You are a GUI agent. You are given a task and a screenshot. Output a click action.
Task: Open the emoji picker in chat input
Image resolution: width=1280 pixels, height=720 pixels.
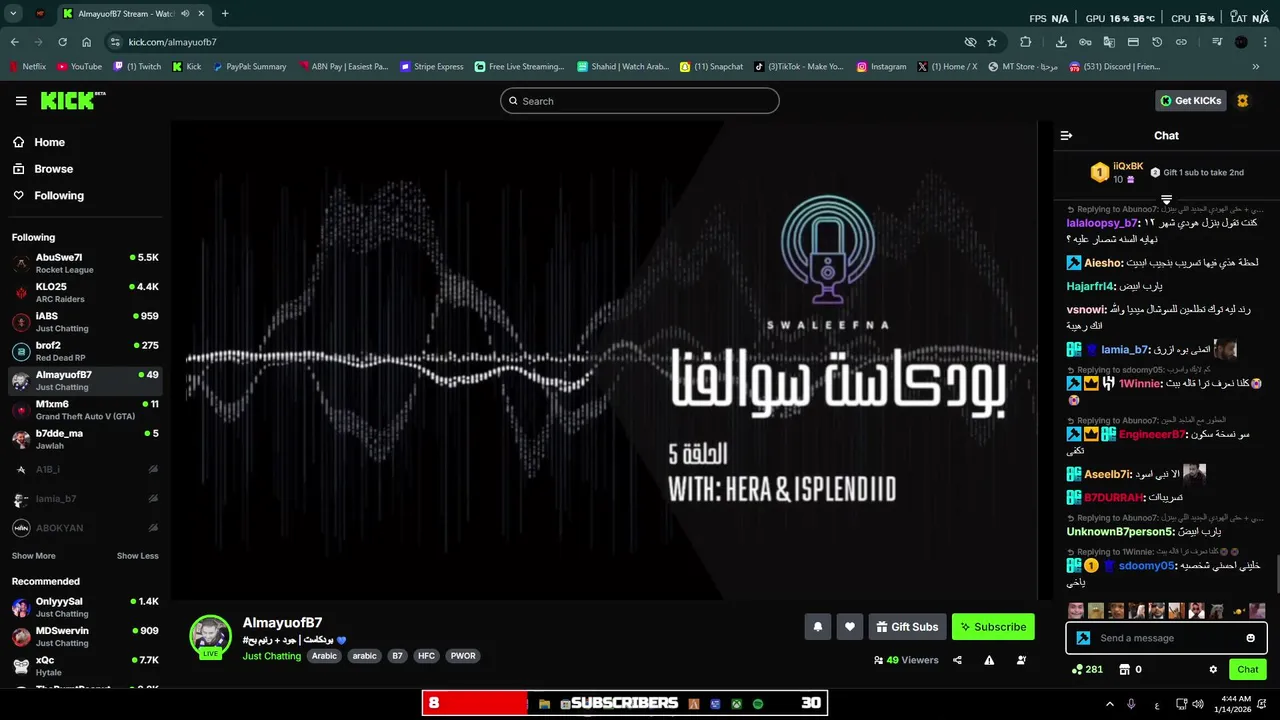[1251, 638]
